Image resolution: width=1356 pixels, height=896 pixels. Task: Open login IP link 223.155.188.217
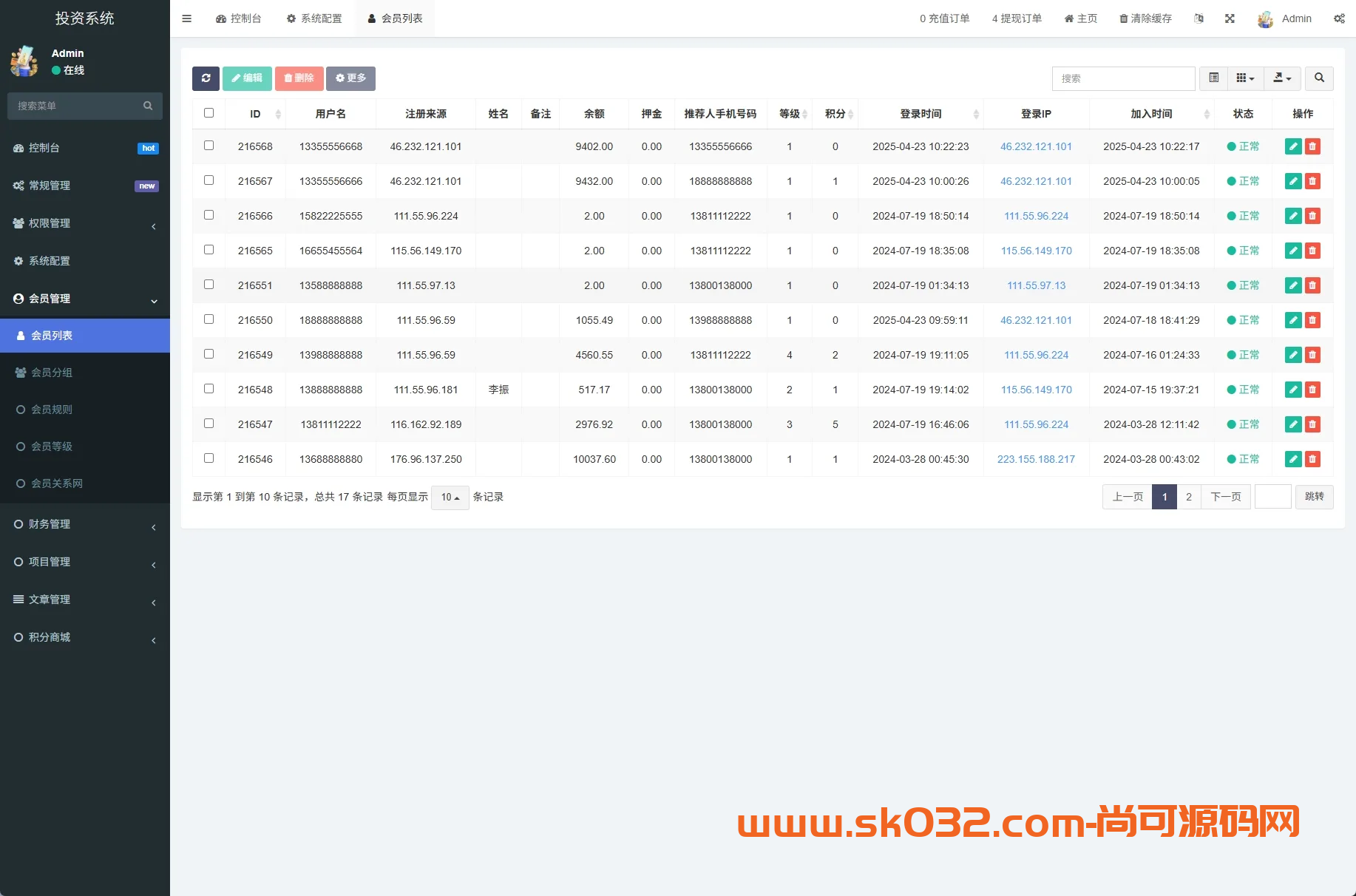tap(1036, 458)
